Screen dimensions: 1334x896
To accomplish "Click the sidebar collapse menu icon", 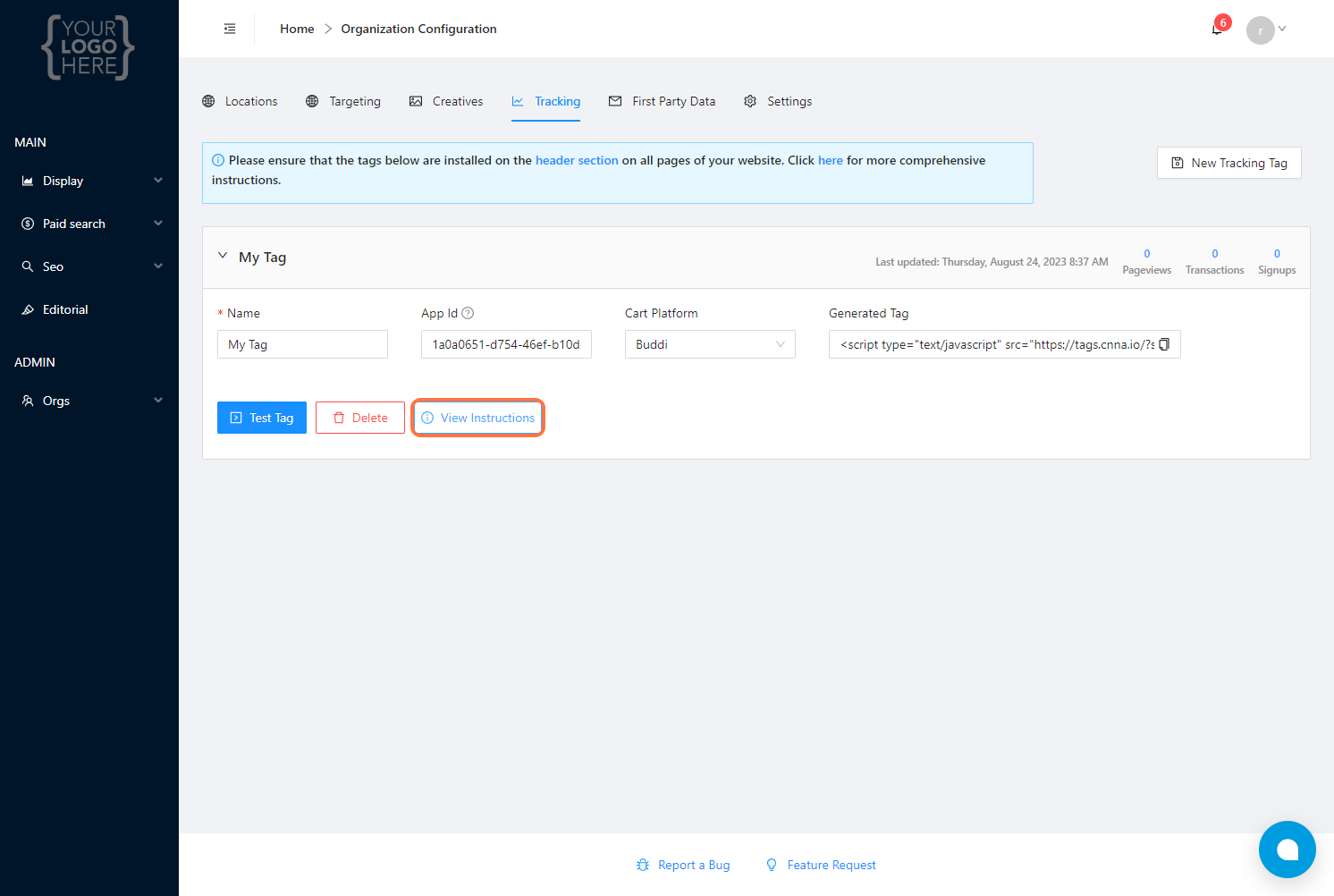I will click(230, 29).
